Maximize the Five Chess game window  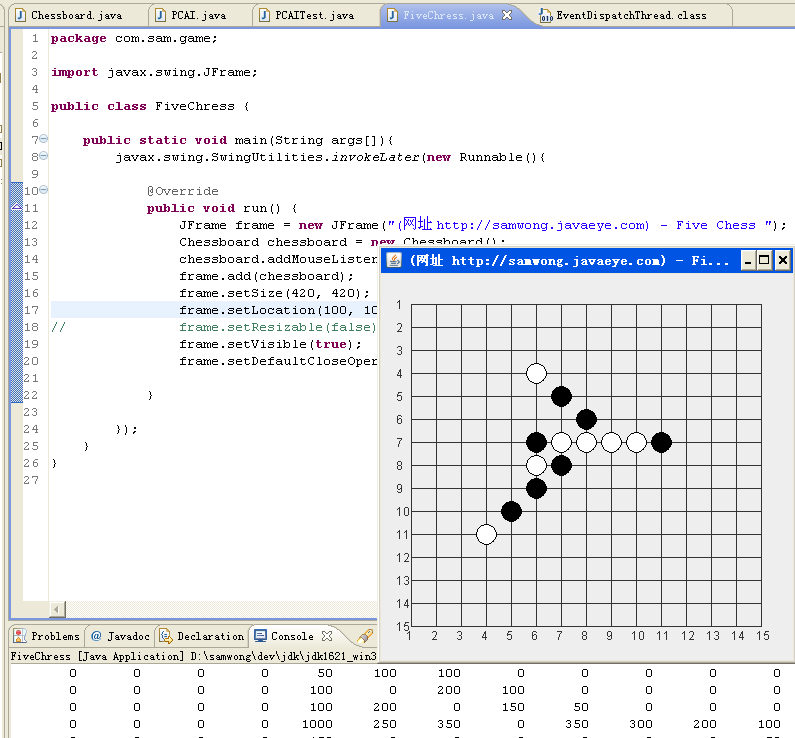(765, 261)
